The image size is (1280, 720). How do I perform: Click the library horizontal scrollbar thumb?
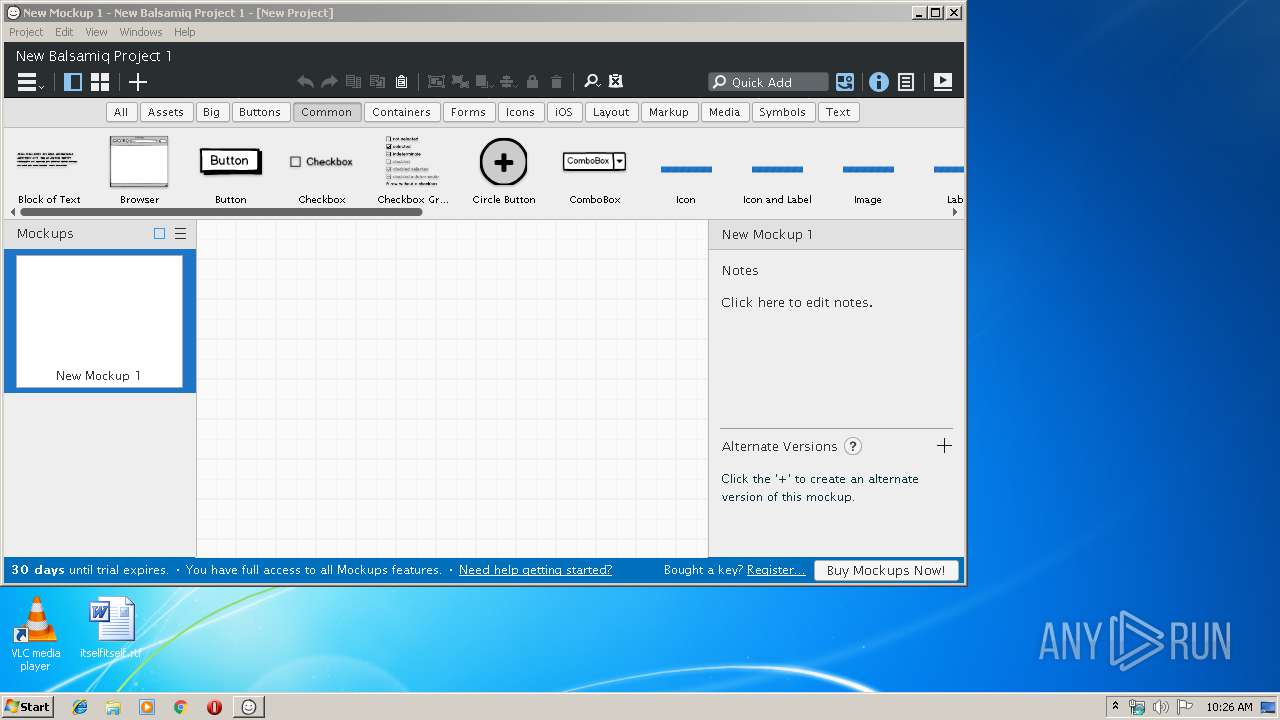(221, 212)
